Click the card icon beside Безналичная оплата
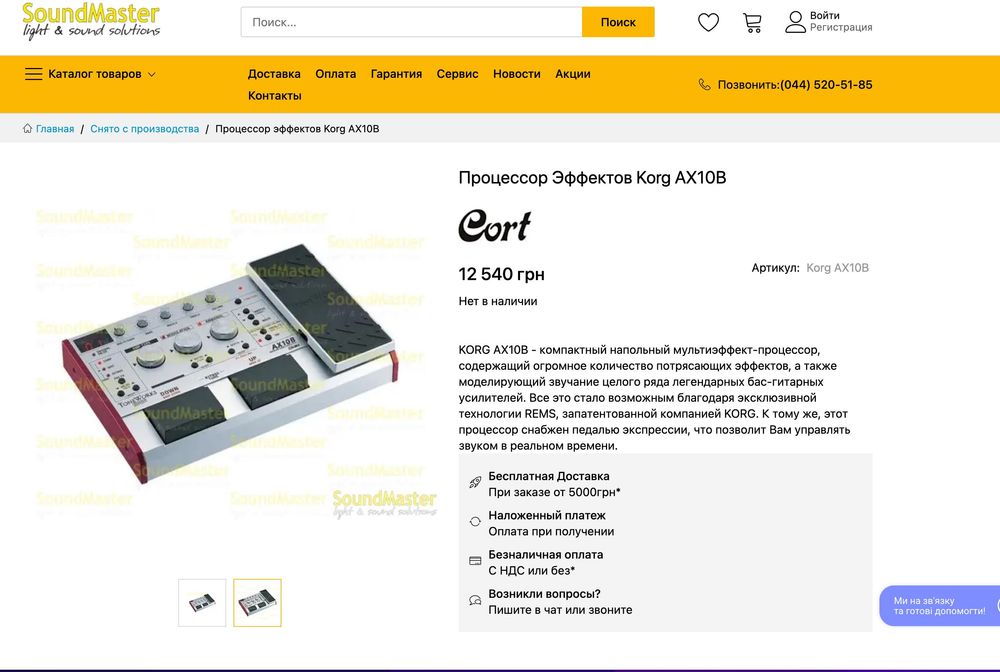Image resolution: width=1000 pixels, height=672 pixels. pyautogui.click(x=475, y=561)
